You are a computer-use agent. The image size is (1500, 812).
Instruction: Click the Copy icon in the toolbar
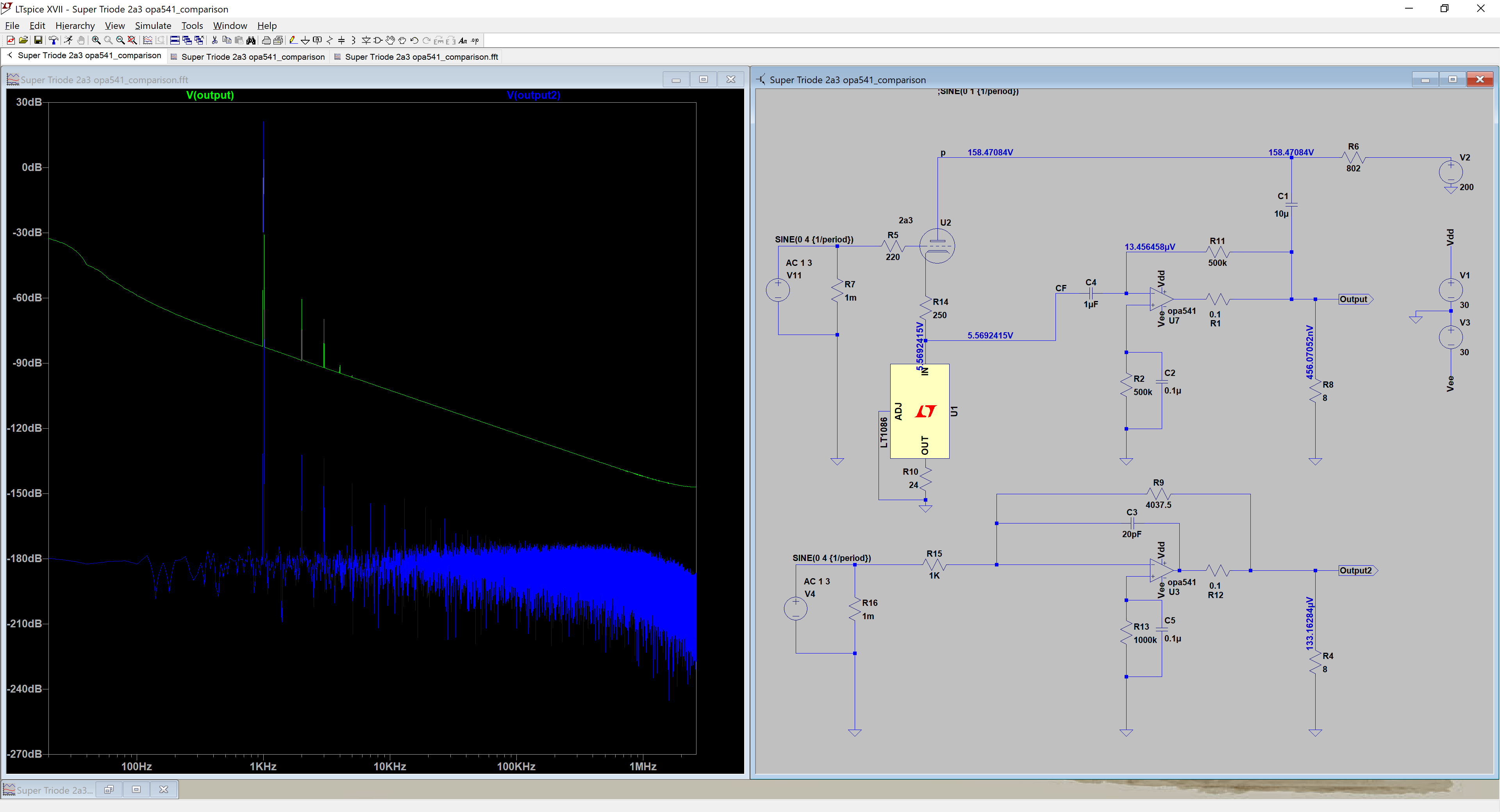coord(227,40)
